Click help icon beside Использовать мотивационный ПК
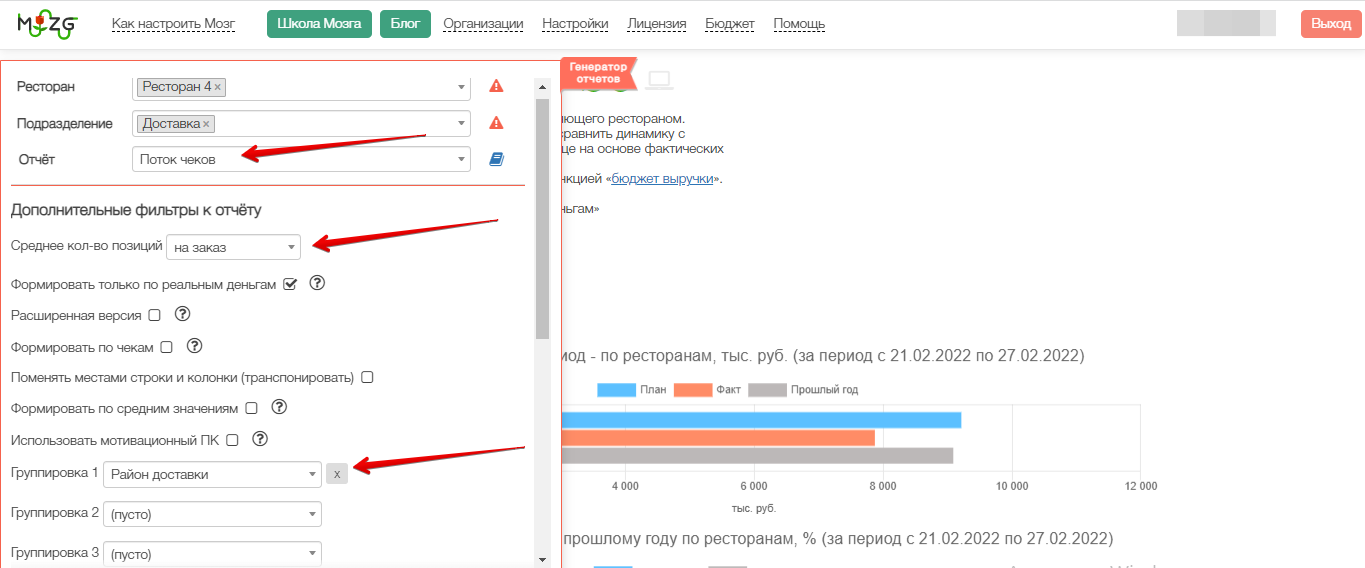1365x568 pixels. [260, 438]
